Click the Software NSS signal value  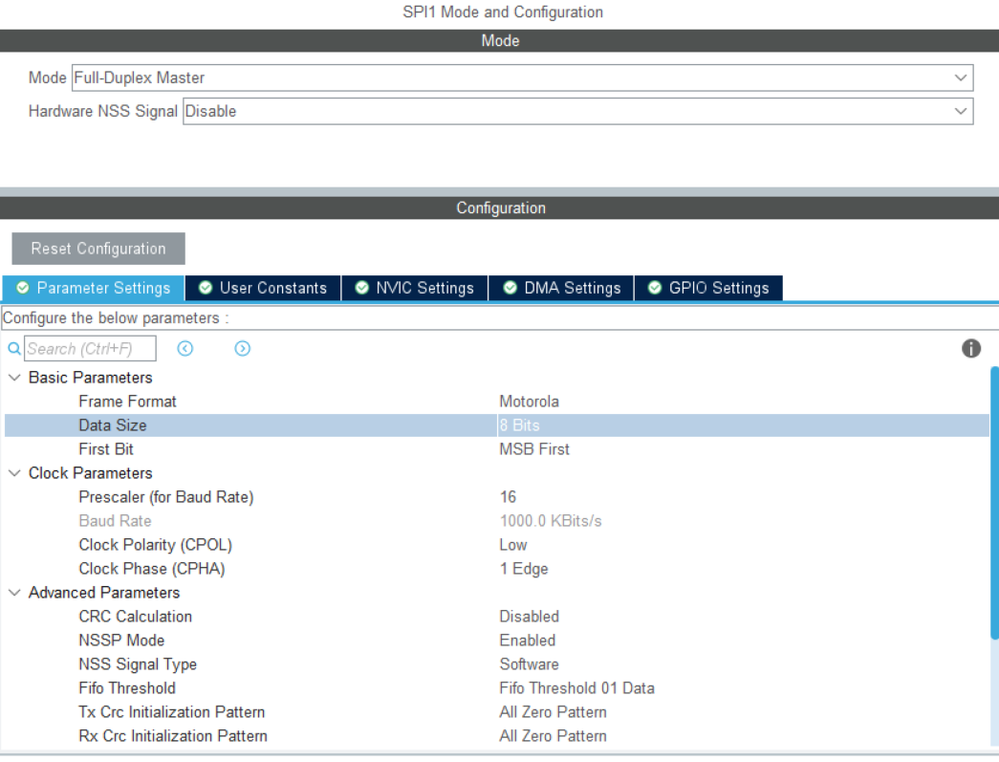pos(529,665)
